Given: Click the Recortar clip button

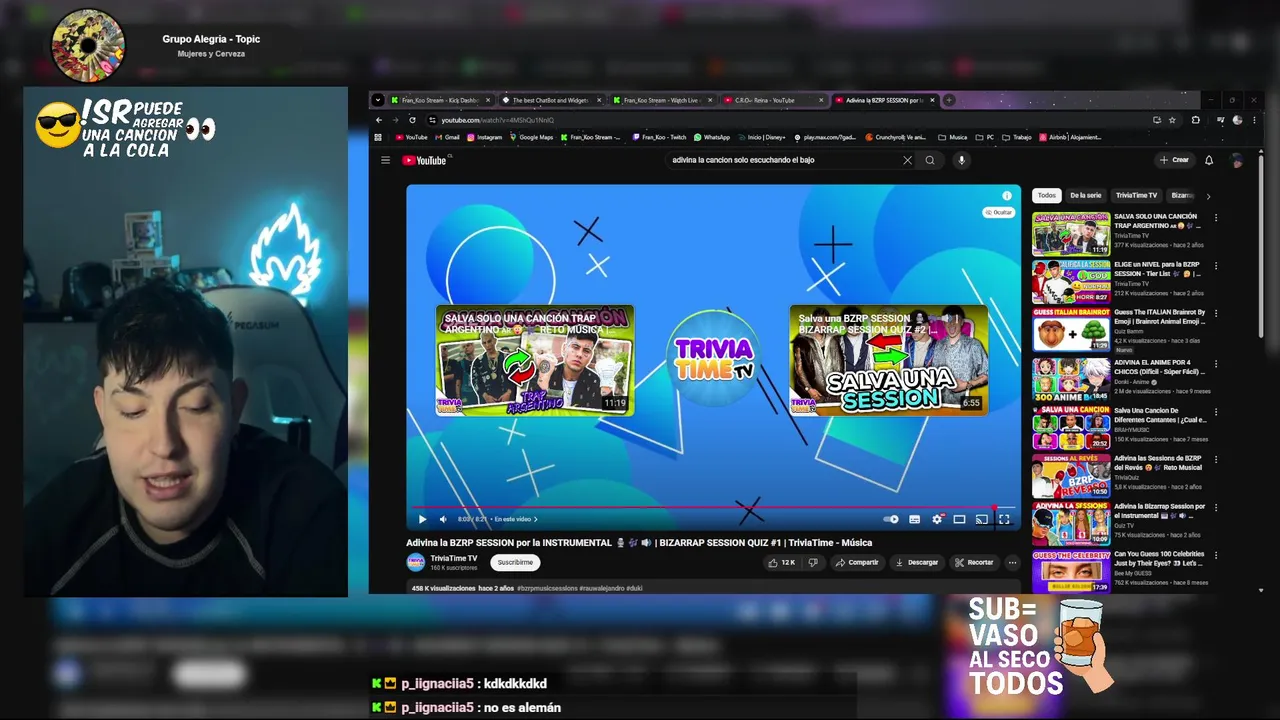Looking at the screenshot, I should (x=974, y=562).
